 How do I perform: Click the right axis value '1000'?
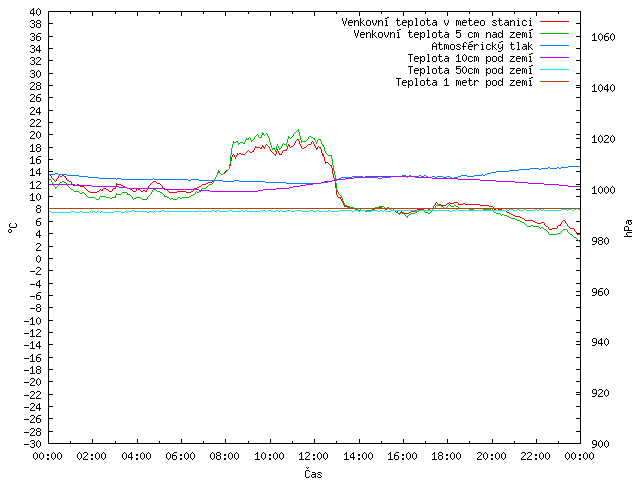tap(603, 190)
